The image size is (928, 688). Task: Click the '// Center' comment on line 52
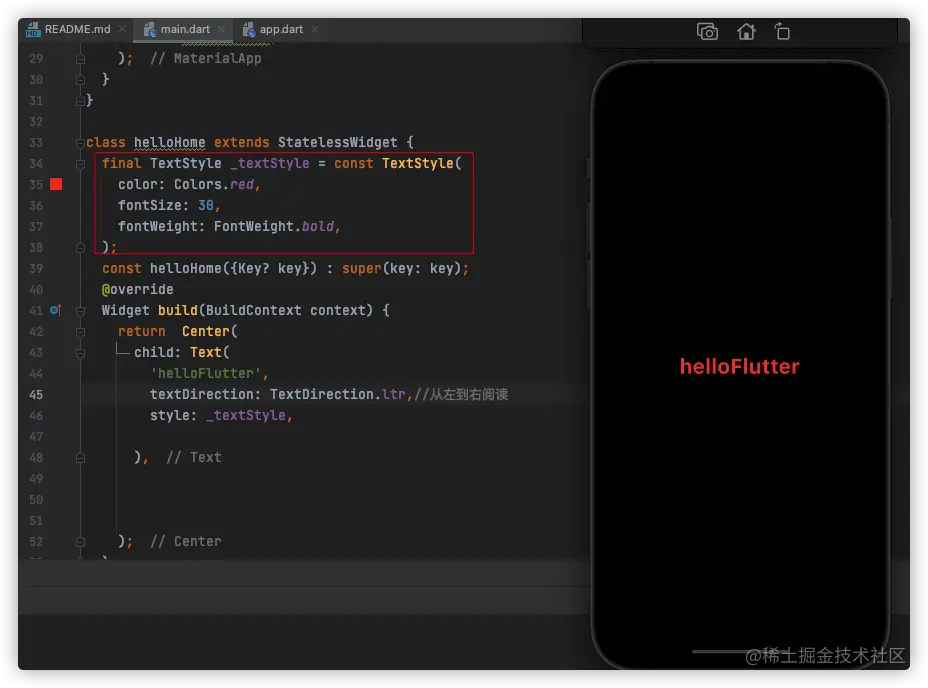point(186,541)
